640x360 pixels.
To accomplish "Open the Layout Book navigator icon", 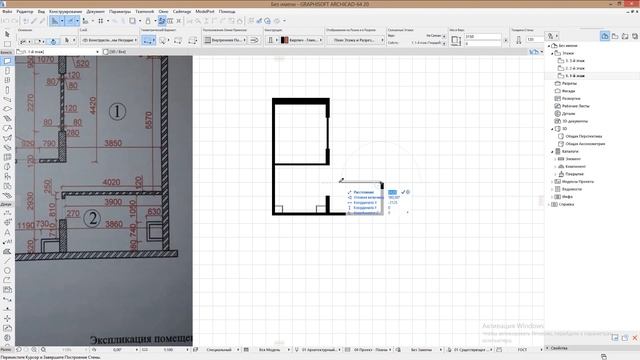I will tap(625, 36).
